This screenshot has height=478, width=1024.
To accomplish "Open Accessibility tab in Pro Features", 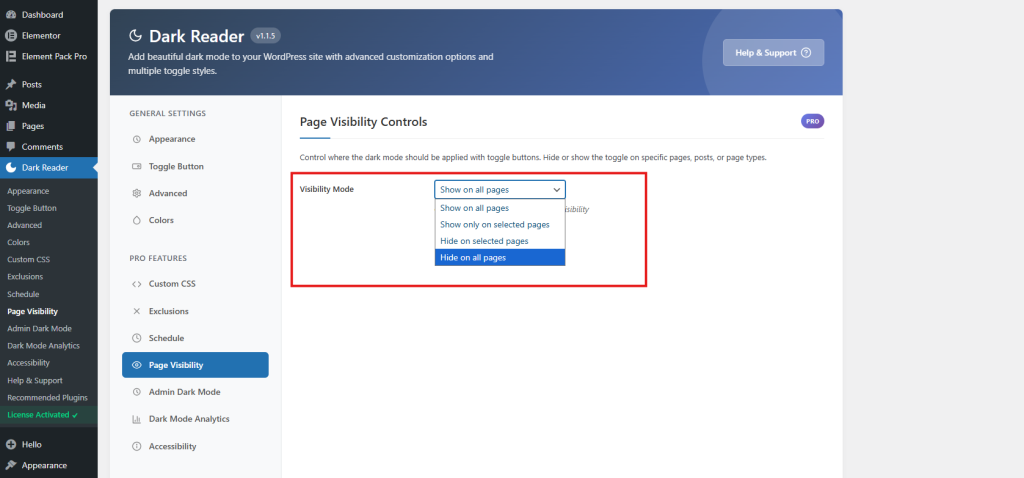I will coord(195,447).
